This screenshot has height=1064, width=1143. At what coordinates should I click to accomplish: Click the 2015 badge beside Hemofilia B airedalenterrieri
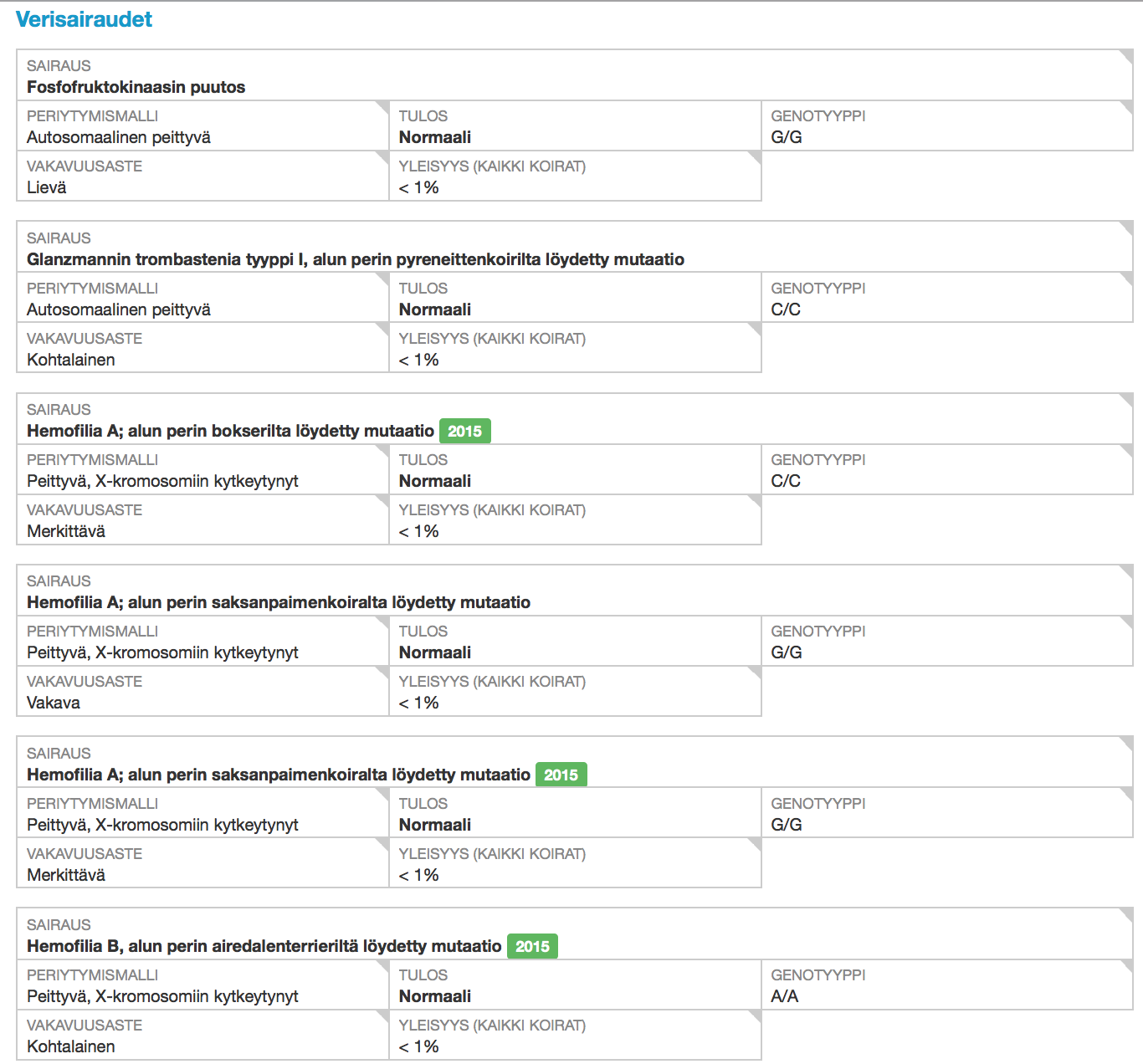[x=532, y=946]
